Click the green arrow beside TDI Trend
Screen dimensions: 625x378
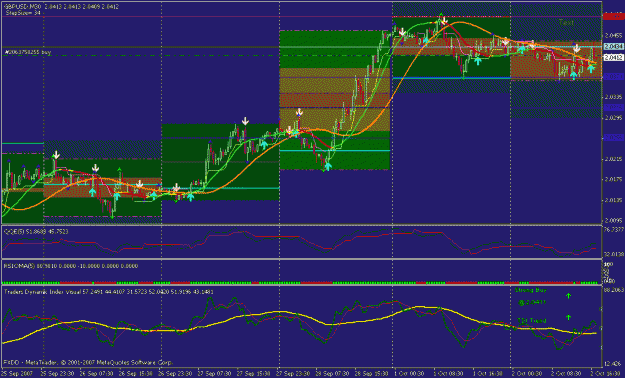[568, 317]
